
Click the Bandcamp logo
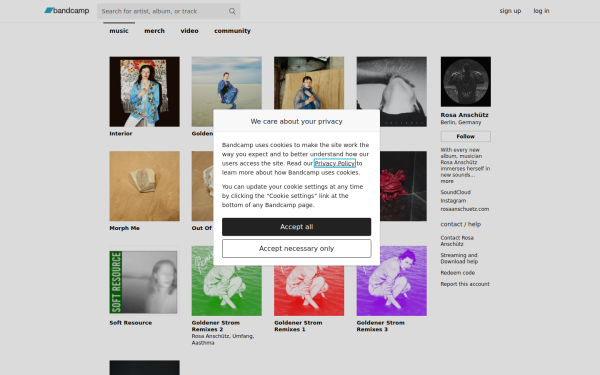click(67, 11)
